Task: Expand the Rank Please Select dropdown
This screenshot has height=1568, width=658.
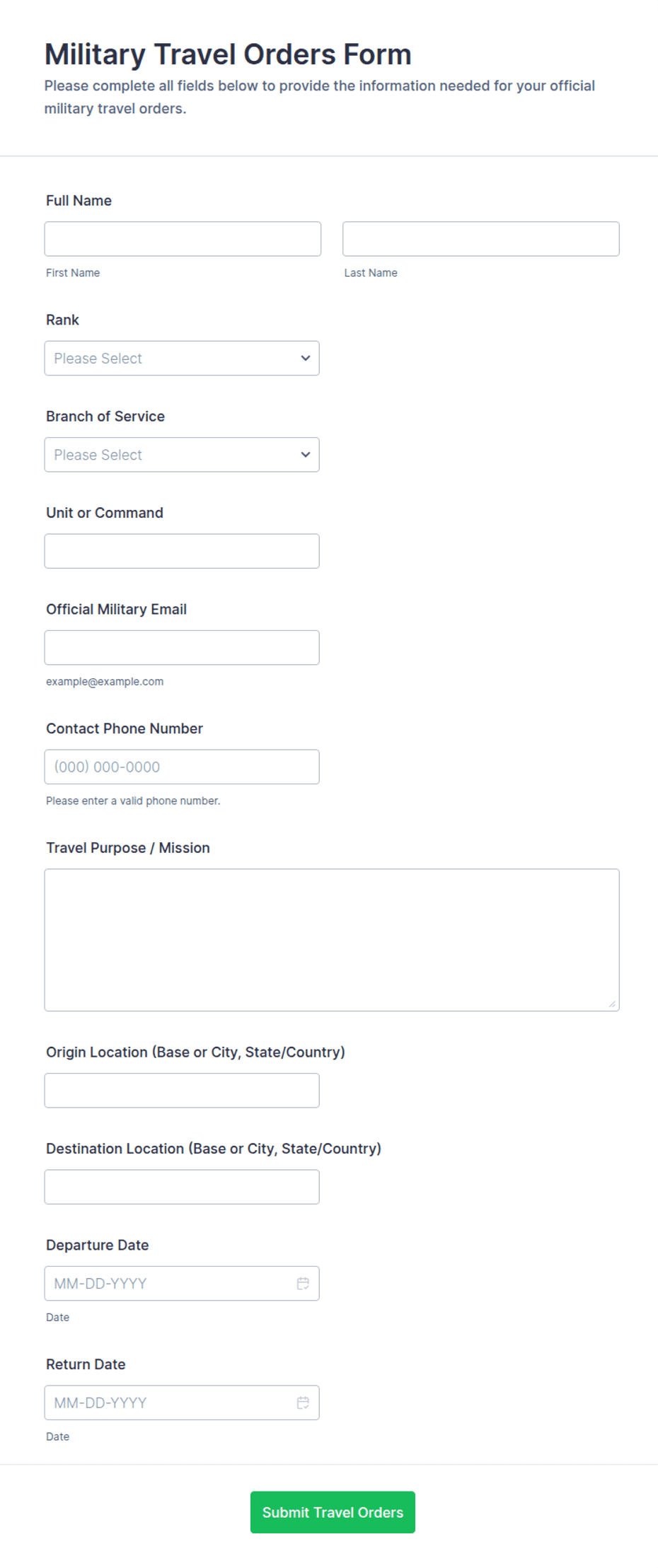Action: tap(182, 358)
